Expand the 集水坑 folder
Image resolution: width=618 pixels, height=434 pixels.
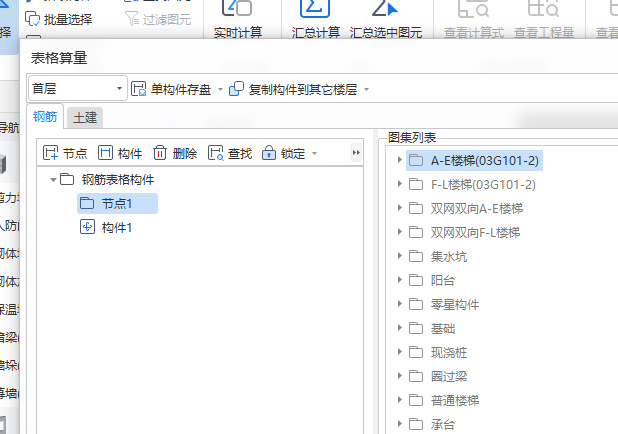(399, 256)
